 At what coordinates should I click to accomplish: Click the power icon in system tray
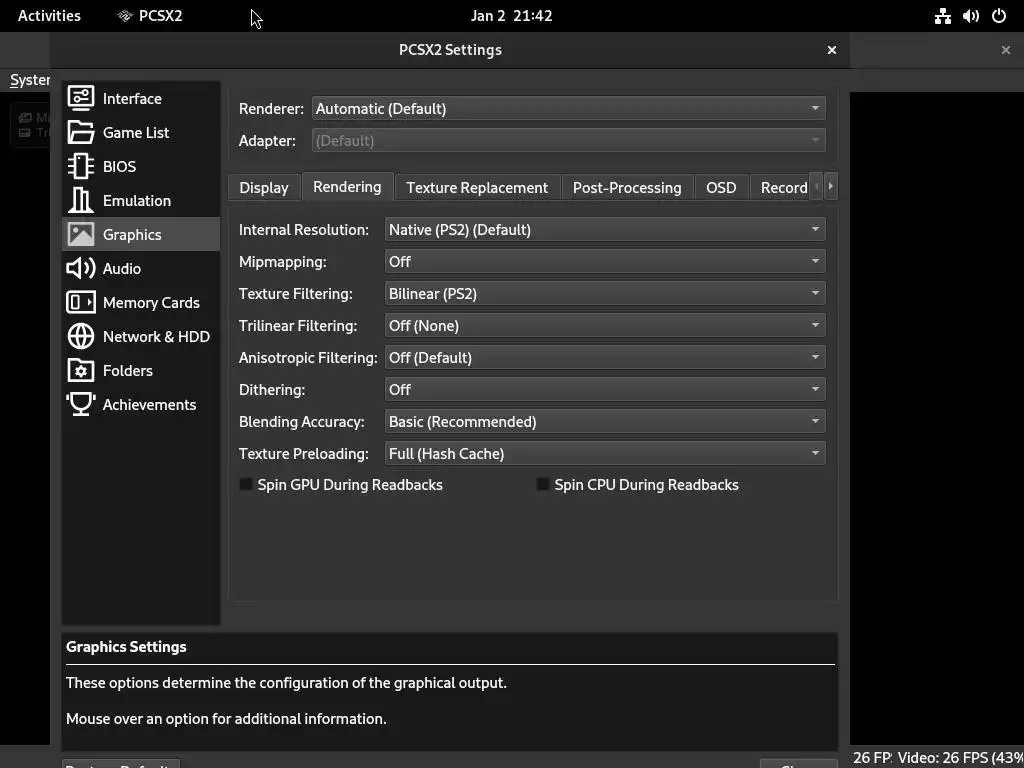tap(999, 16)
